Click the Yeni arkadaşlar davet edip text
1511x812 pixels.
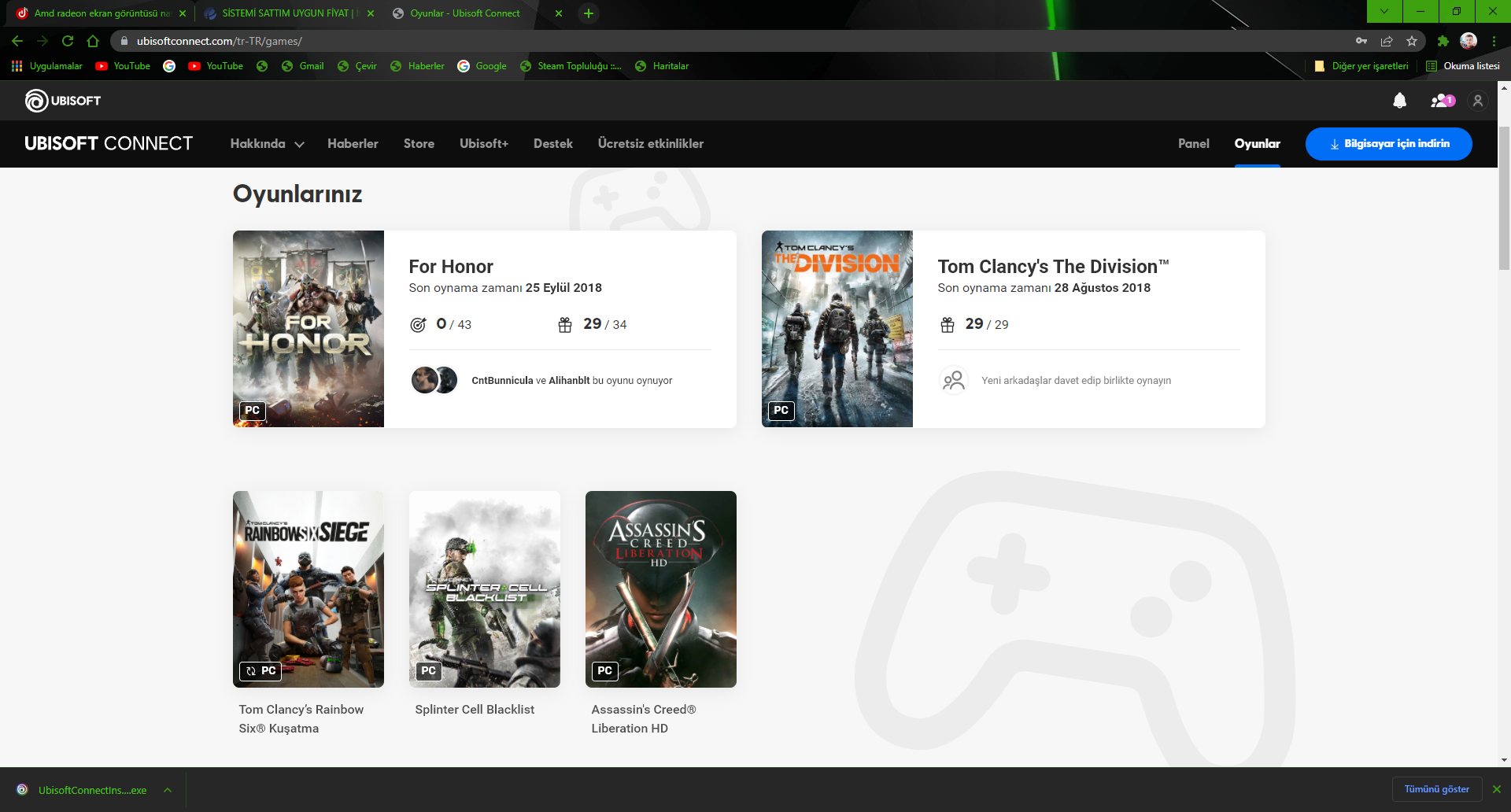(1076, 381)
